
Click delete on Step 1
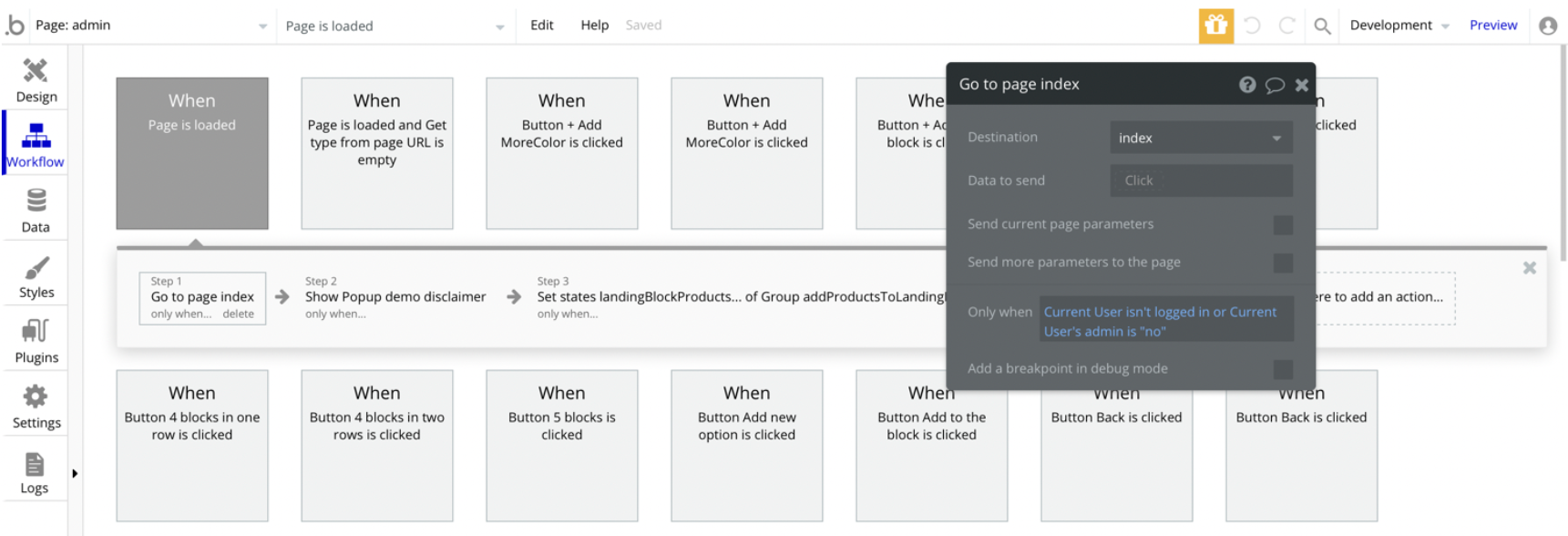[x=238, y=314]
